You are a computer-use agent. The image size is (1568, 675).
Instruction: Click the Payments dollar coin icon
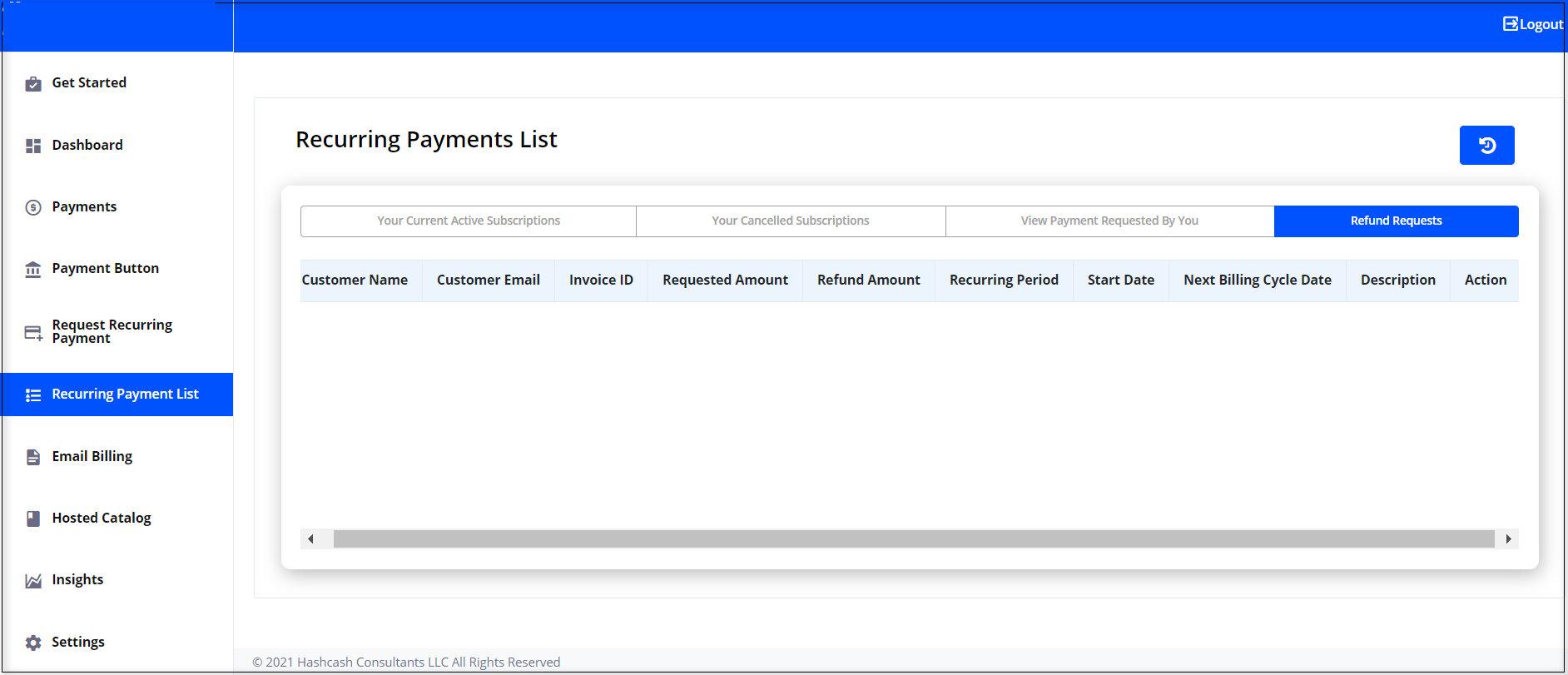pyautogui.click(x=33, y=207)
